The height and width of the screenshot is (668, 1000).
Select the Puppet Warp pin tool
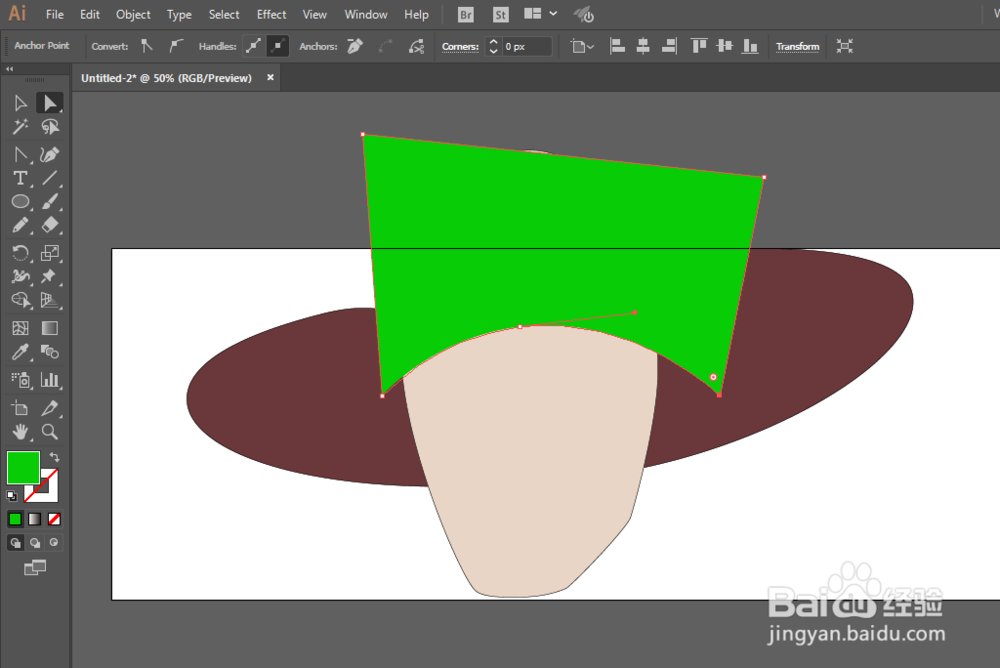click(49, 276)
